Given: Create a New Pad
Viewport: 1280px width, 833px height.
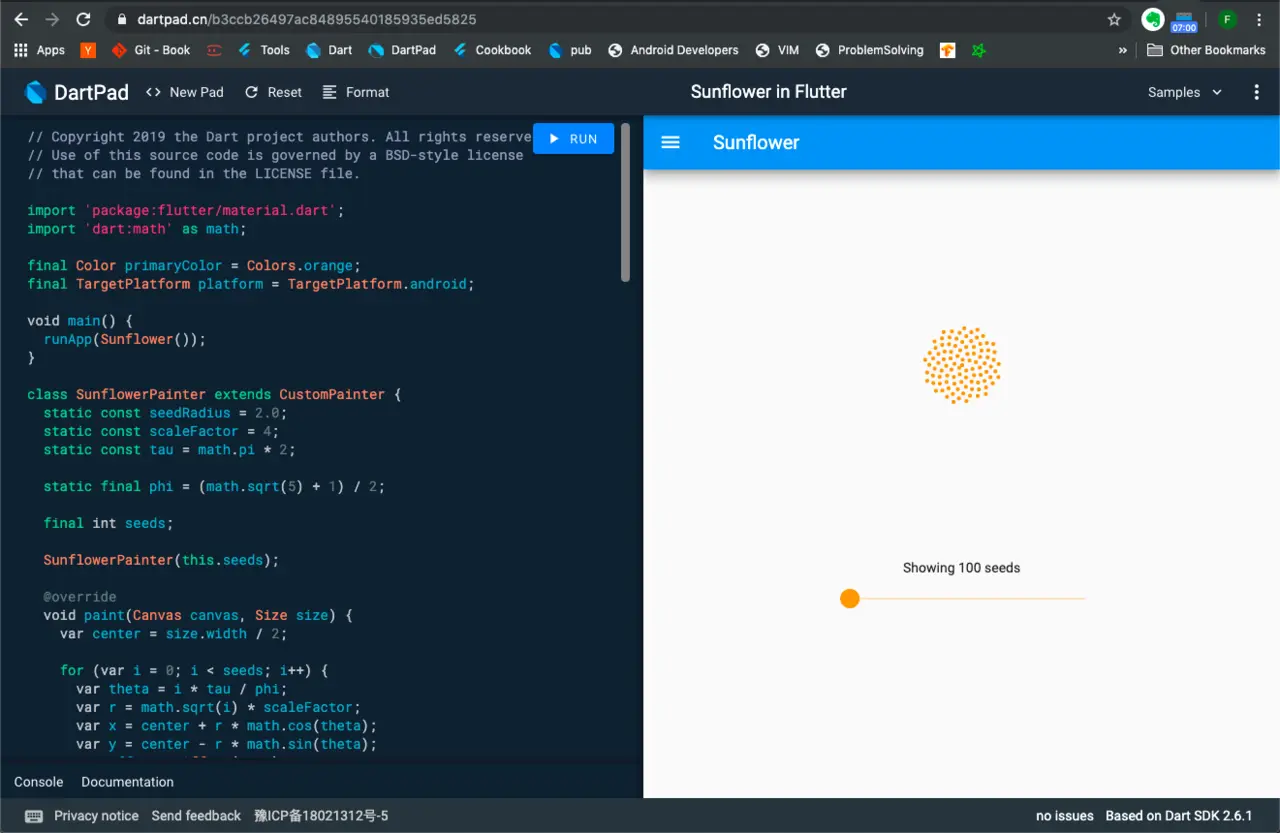Looking at the screenshot, I should pos(185,92).
